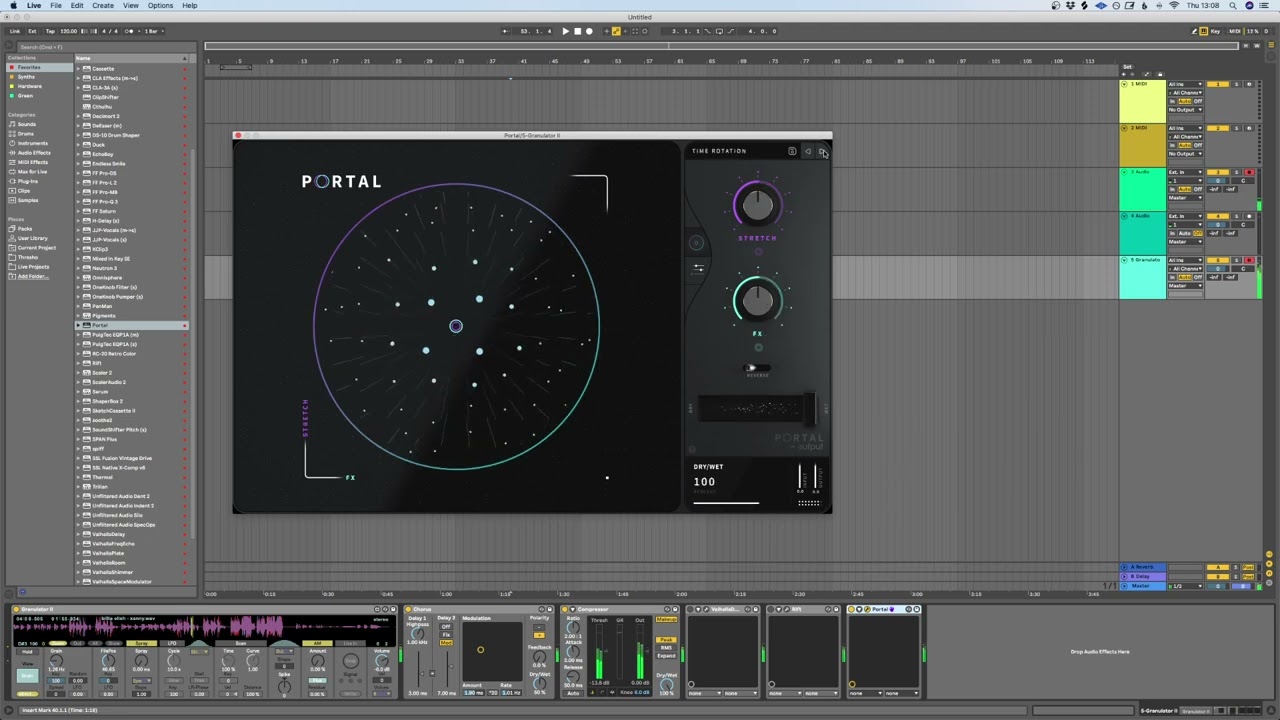Click the leftmost icon in Portal's Time Rotation header

click(x=792, y=151)
